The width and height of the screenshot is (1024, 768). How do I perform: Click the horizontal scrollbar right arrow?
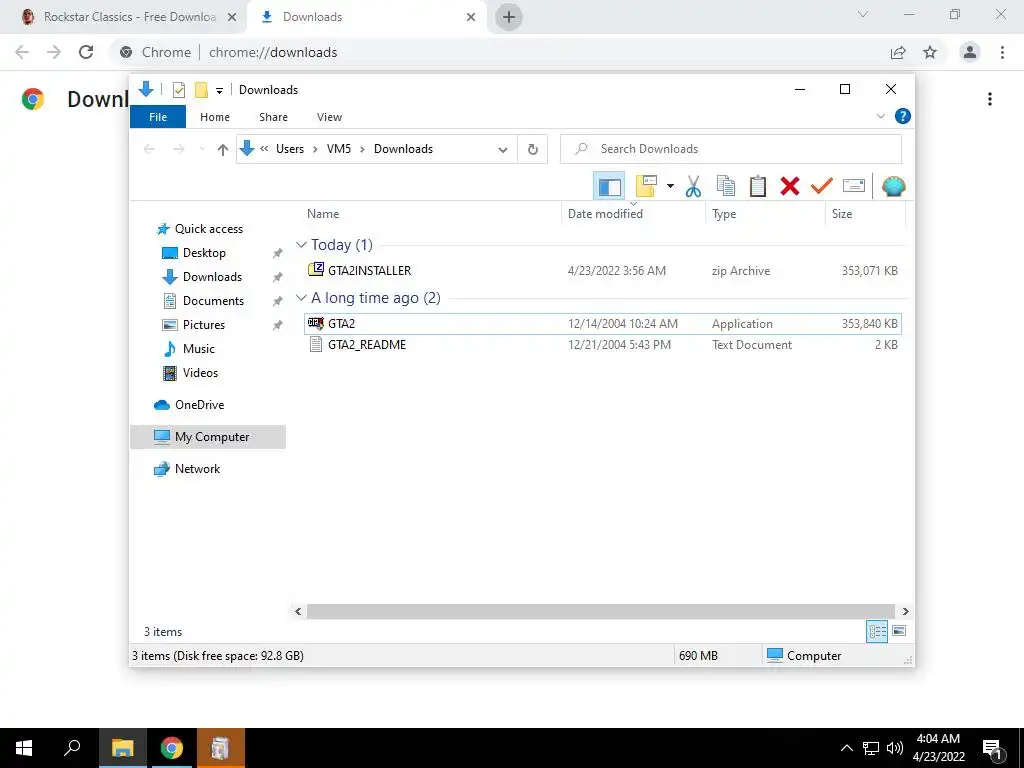[905, 612]
